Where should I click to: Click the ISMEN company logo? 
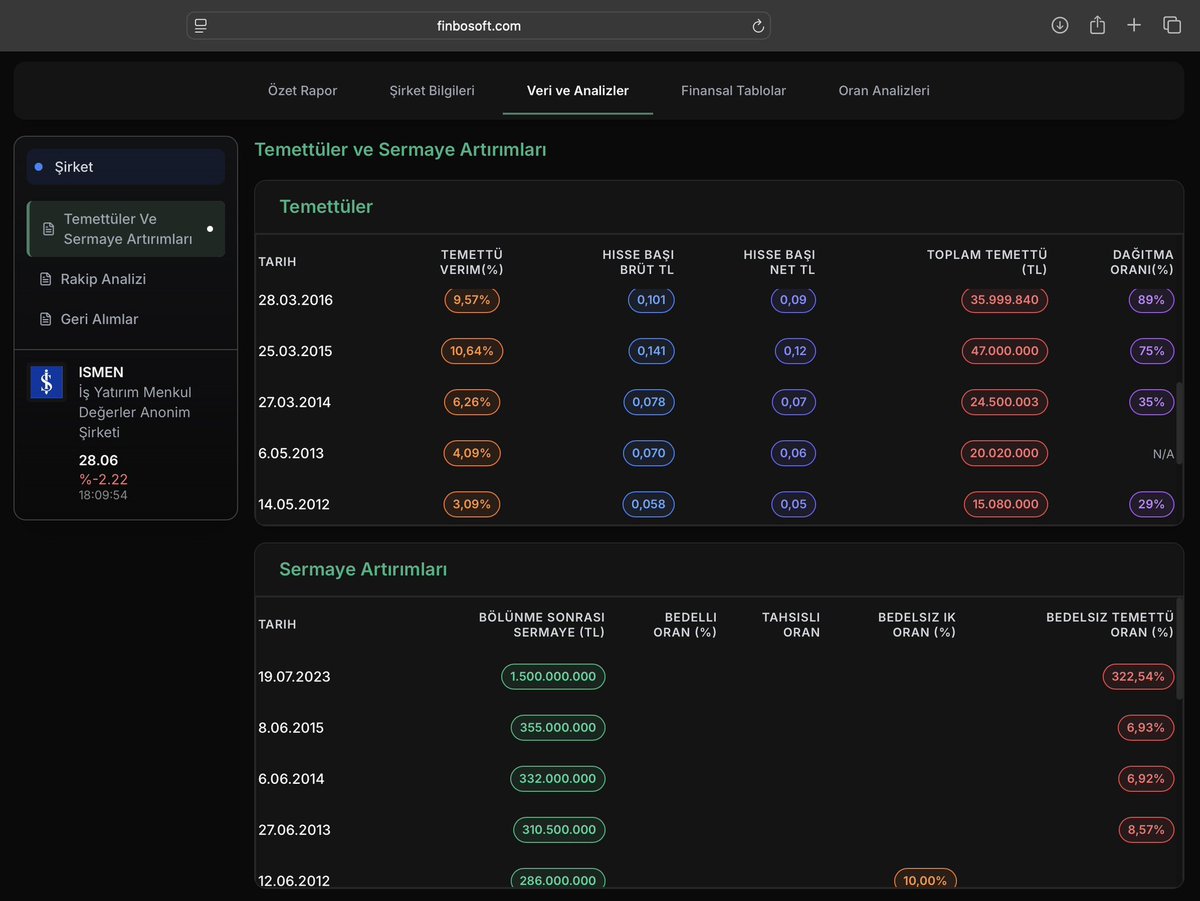46,382
